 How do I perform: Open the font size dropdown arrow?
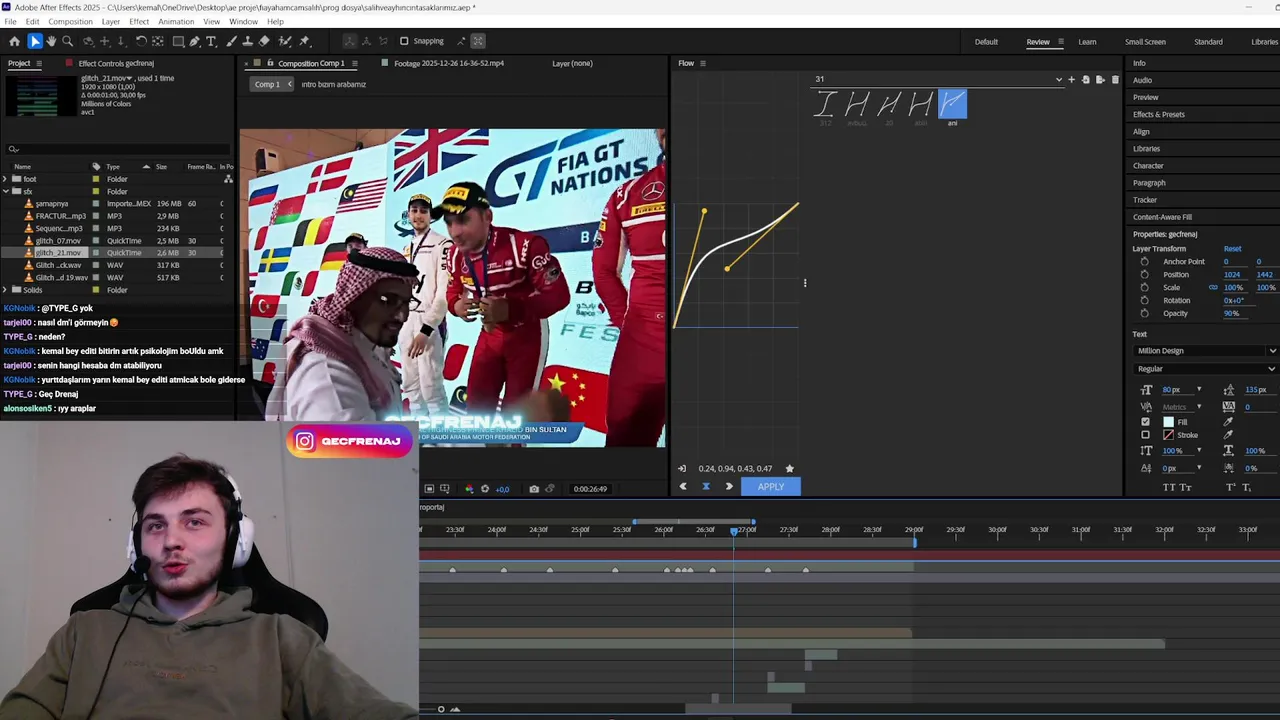tap(1199, 390)
